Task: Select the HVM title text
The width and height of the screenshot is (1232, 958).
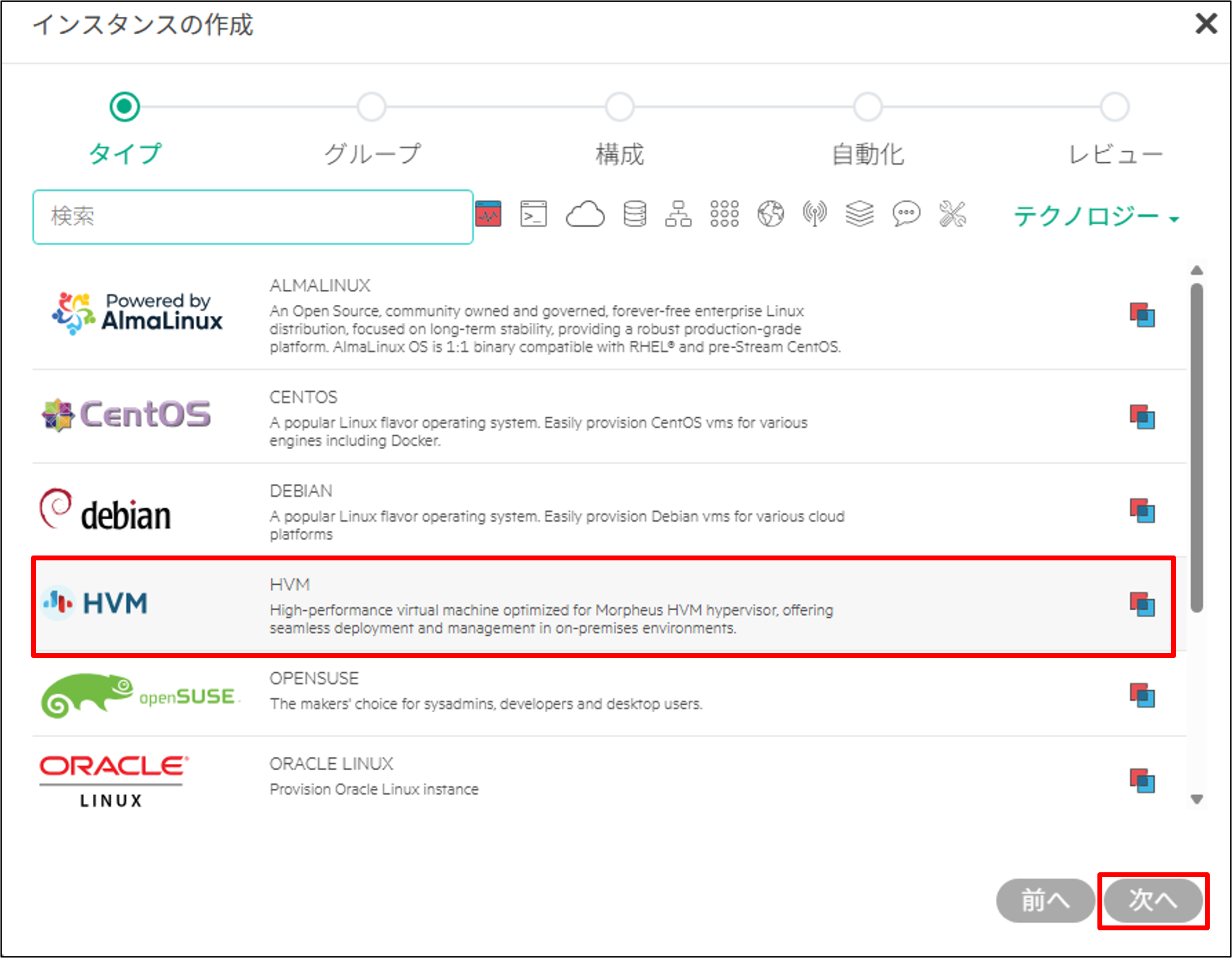Action: tap(289, 585)
